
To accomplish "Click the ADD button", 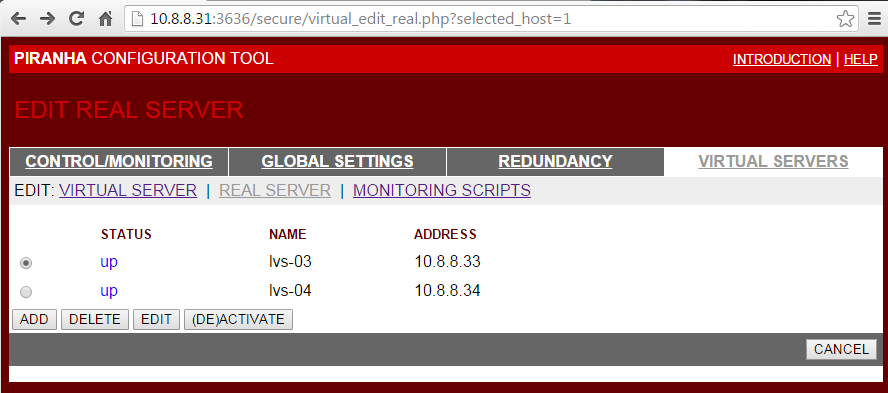I will click(34, 319).
